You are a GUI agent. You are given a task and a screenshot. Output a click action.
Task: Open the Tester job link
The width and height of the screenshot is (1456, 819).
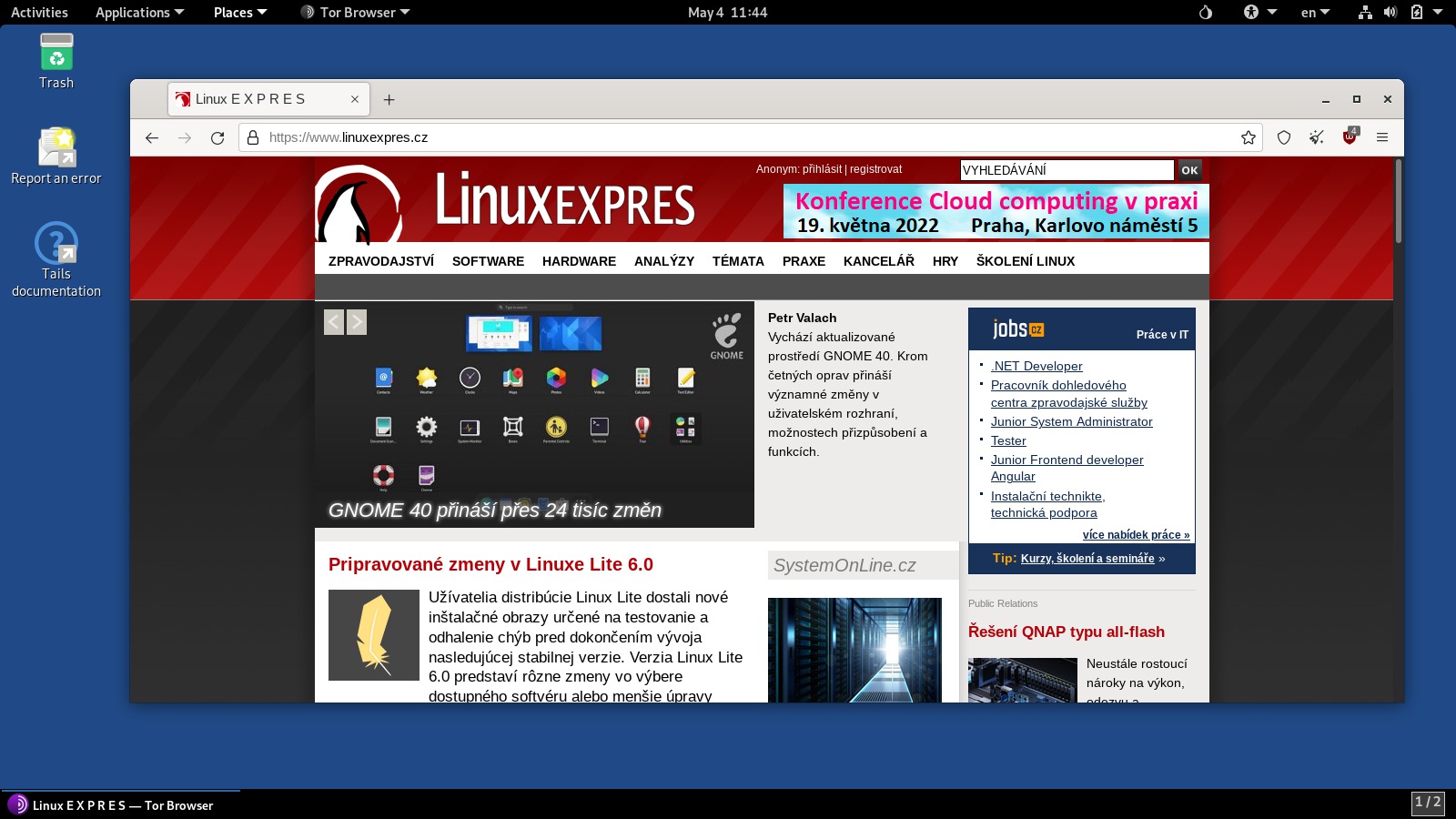click(x=1008, y=440)
